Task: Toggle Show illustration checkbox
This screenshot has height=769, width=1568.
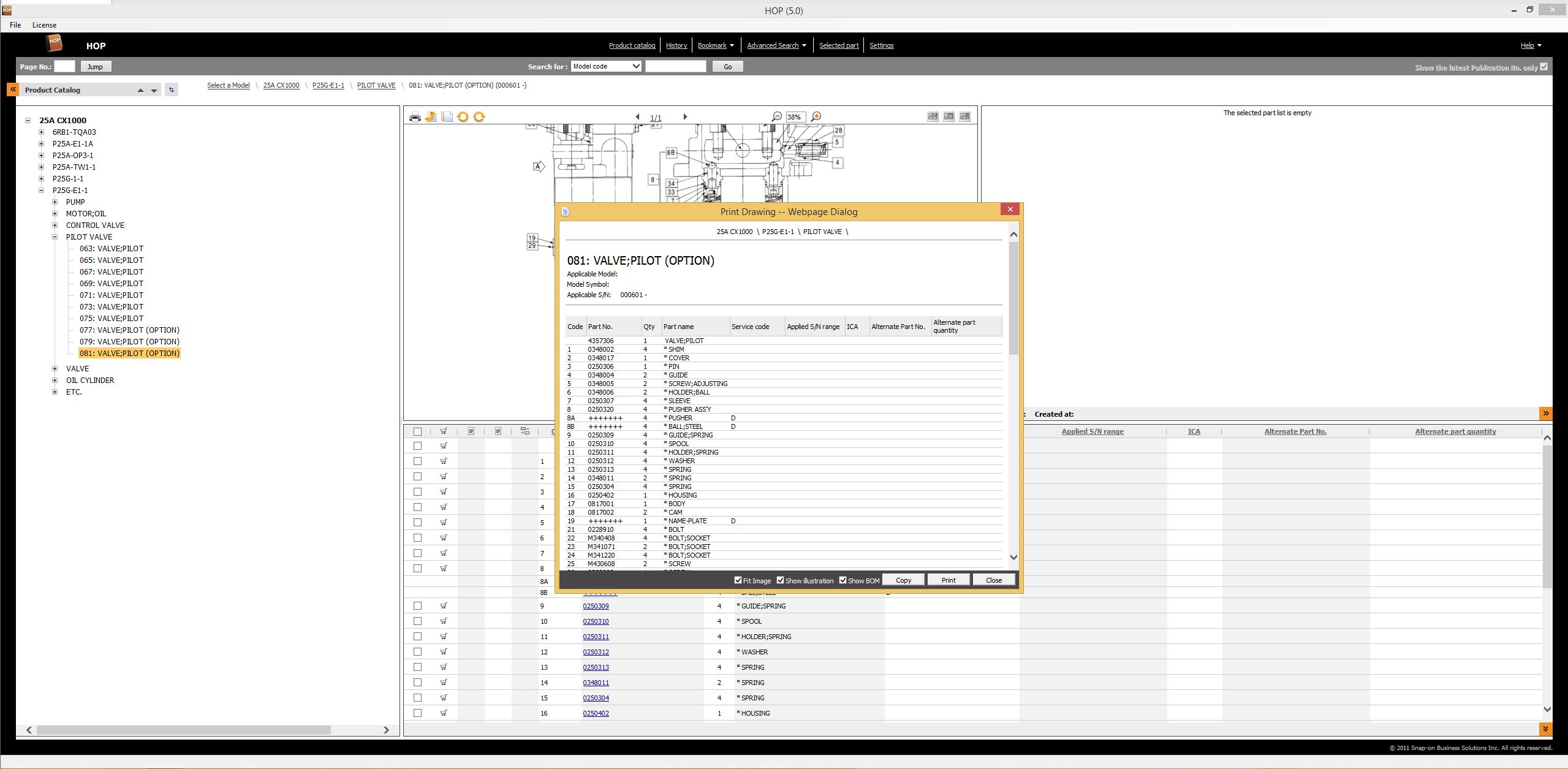Action: point(780,580)
